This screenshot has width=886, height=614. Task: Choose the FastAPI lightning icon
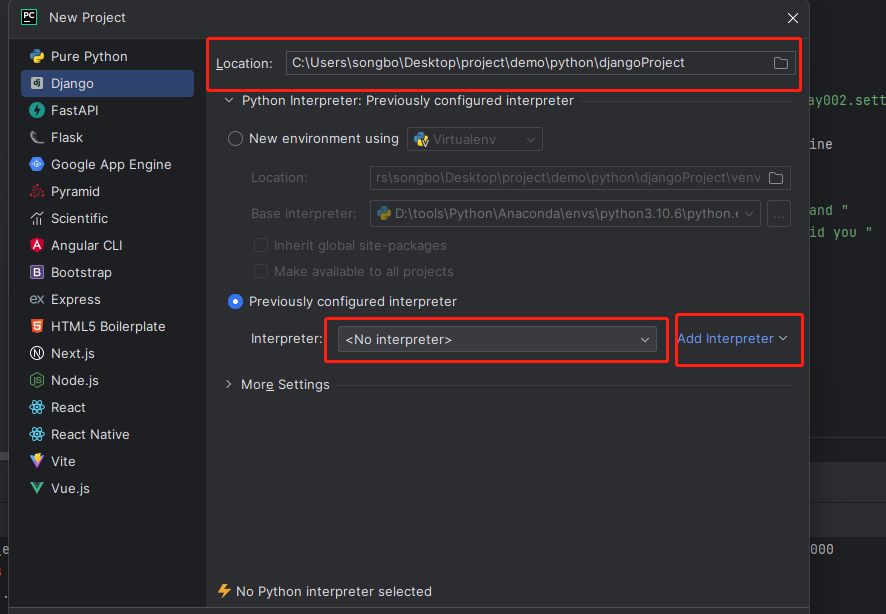point(37,110)
